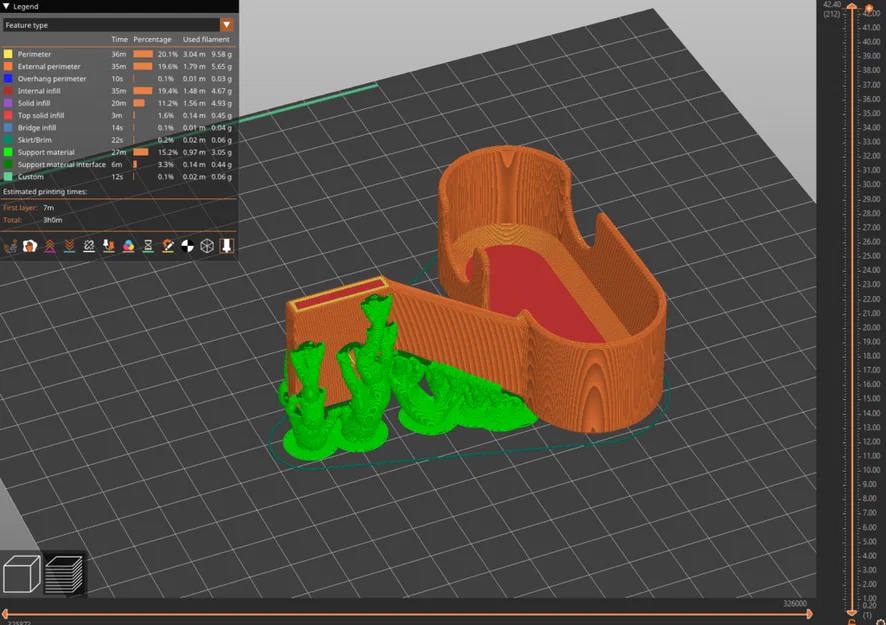This screenshot has height=625, width=886.
Task: Toggle Color changes visibility icon
Action: [128, 246]
